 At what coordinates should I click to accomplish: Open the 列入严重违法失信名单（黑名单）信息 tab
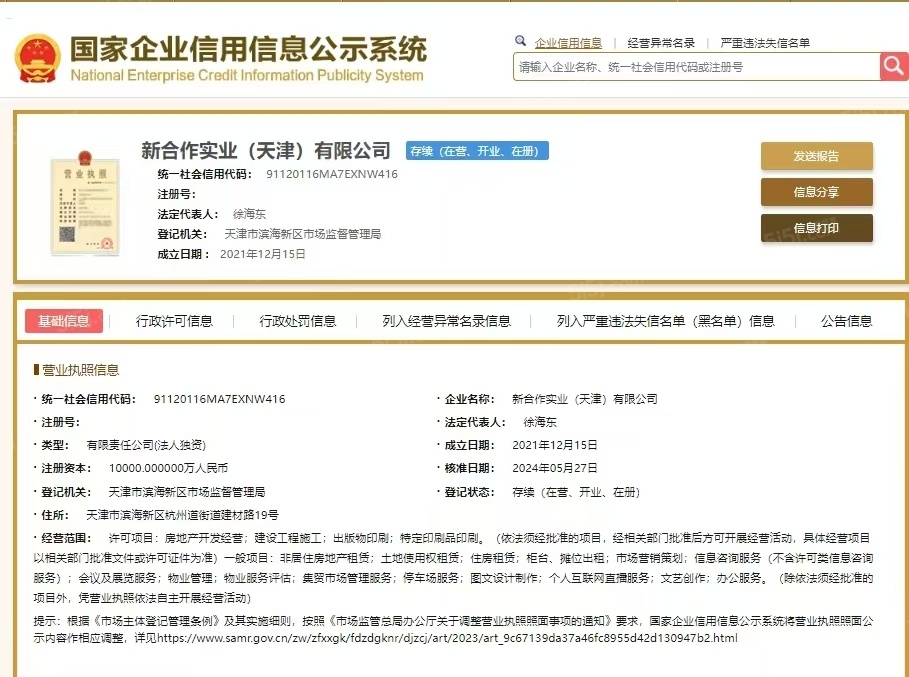point(665,321)
